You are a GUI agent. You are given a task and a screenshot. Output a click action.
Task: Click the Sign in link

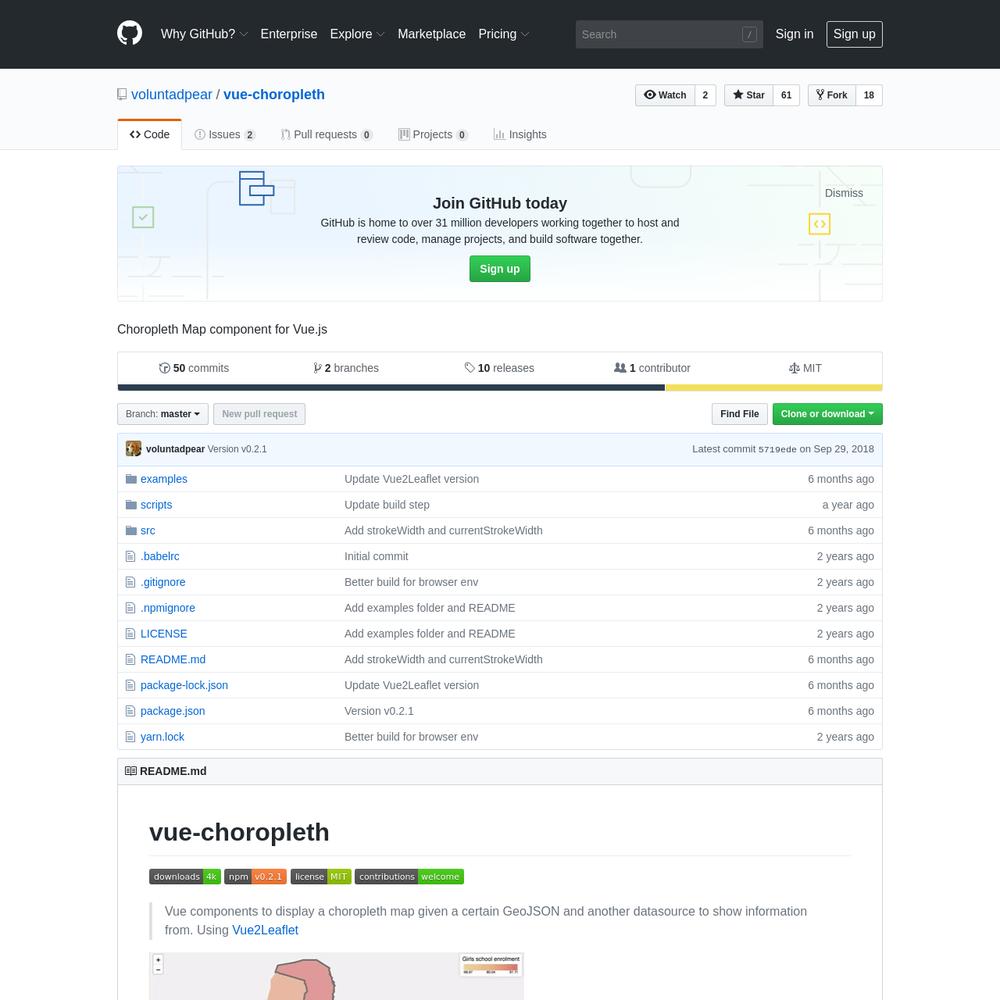794,34
